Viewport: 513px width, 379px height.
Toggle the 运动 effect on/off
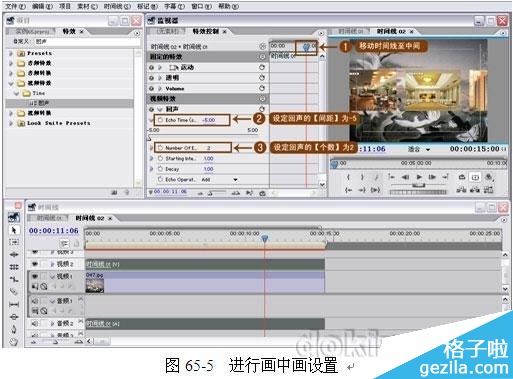coord(152,67)
